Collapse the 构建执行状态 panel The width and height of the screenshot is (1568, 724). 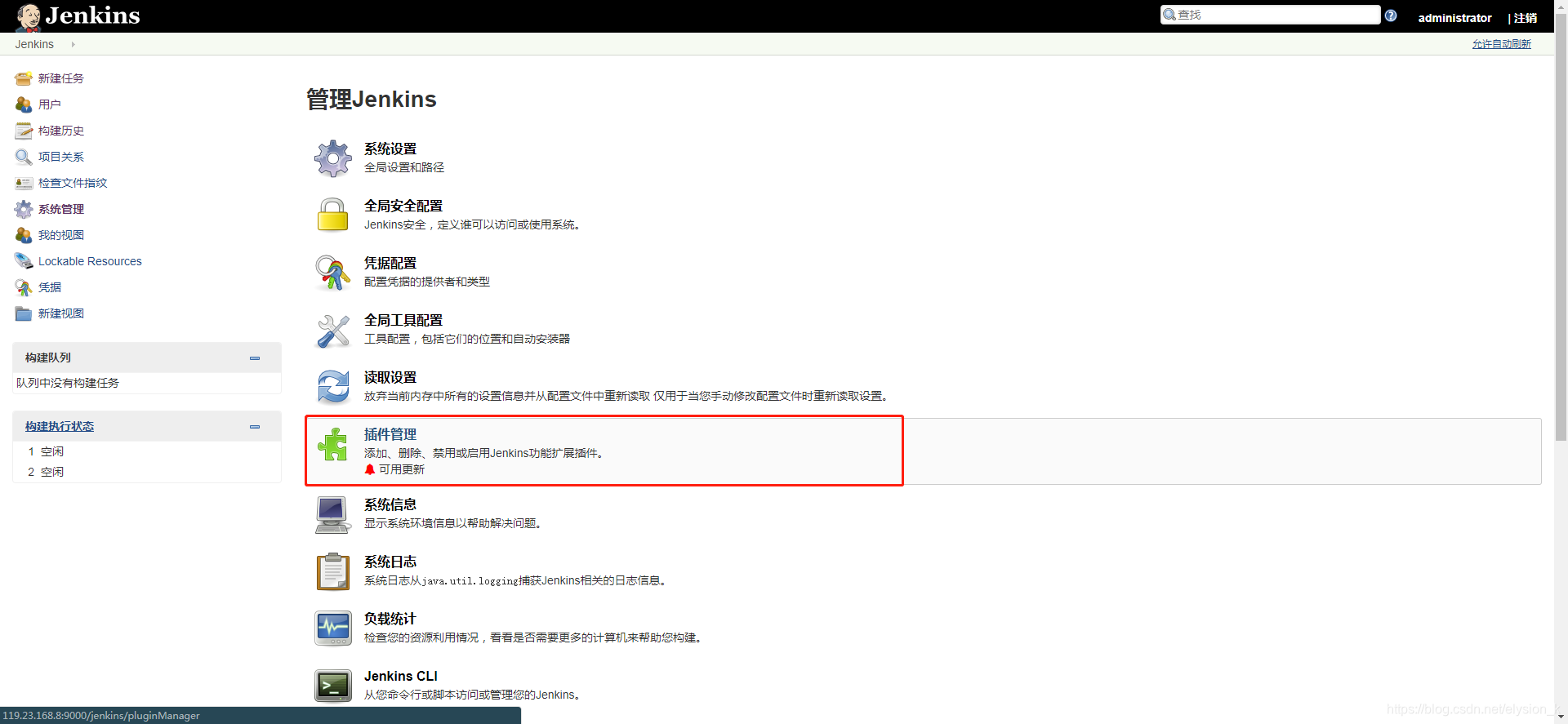pyautogui.click(x=255, y=426)
